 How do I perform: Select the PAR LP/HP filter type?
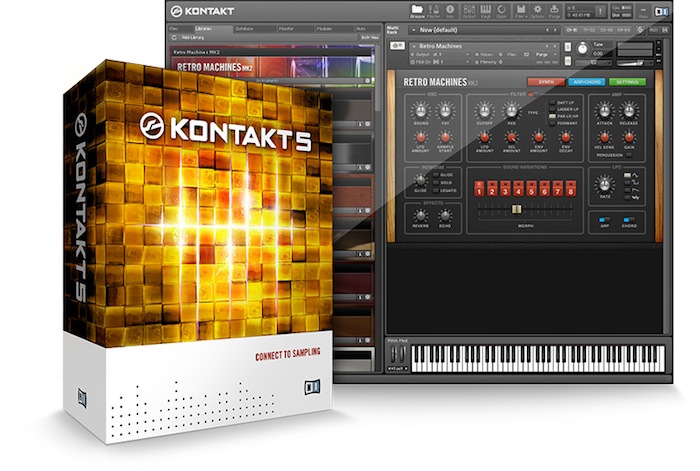click(552, 116)
